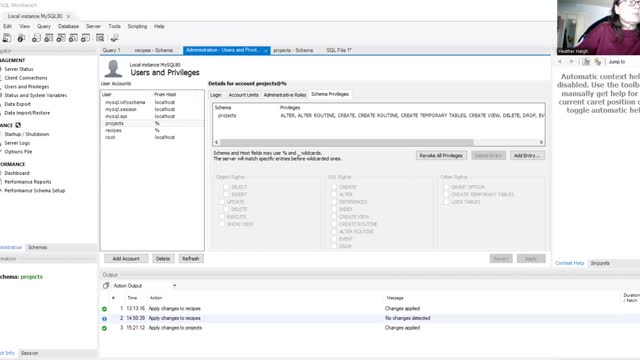Click the icon left of Action Output
The height and width of the screenshot is (360, 640).
(106, 285)
